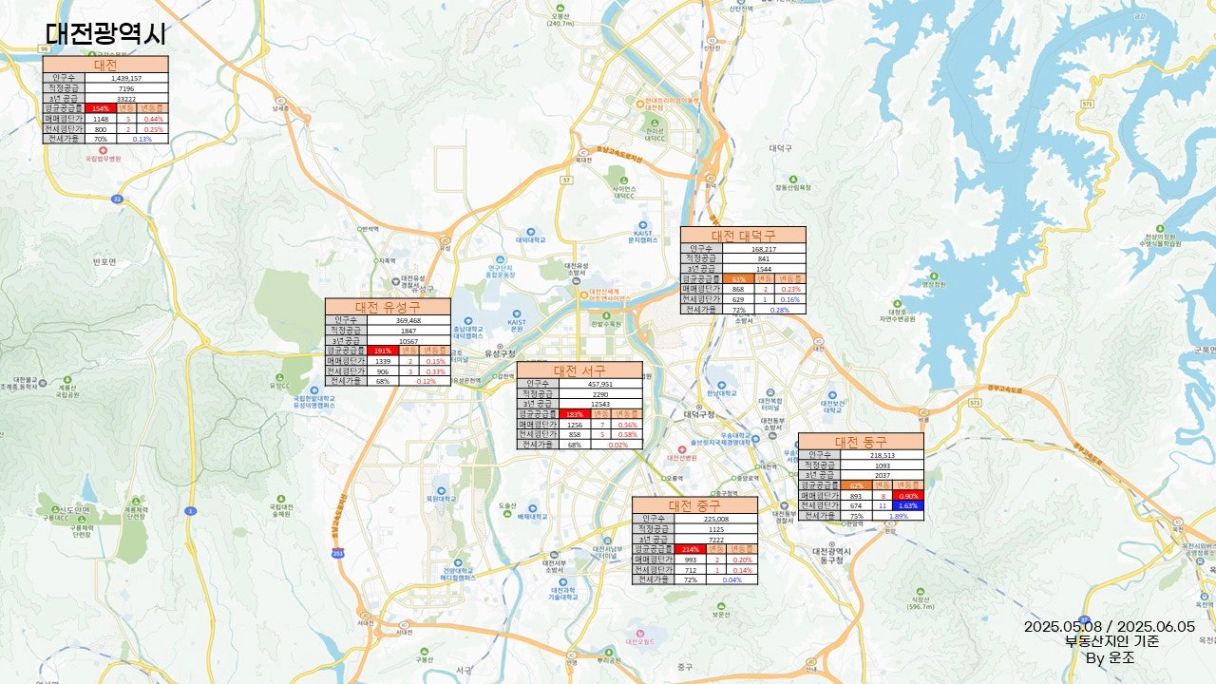This screenshot has width=1216, height=684.
Task: Click the 대전광역시 map title
Action: [x=105, y=33]
